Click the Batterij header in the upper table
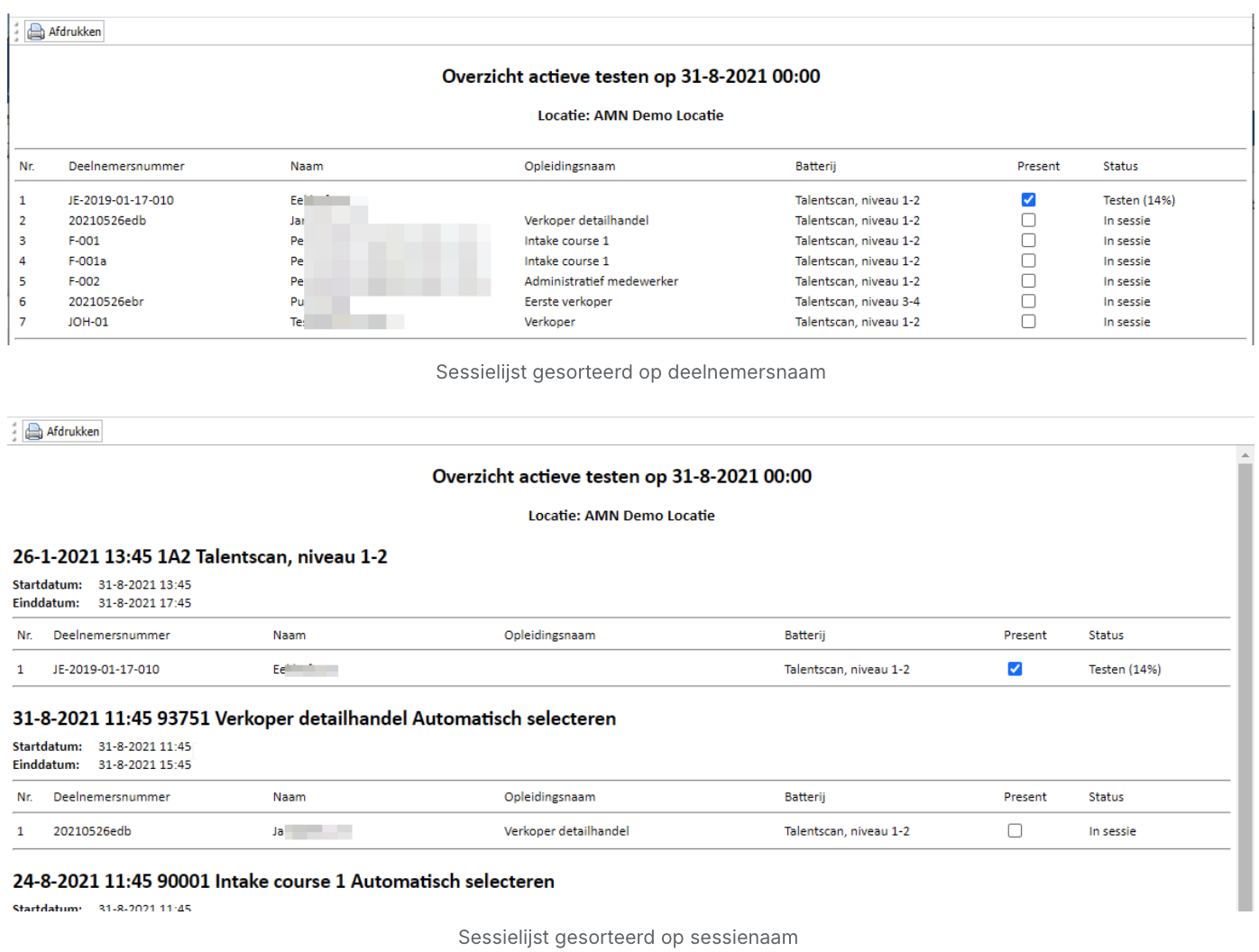1259x952 pixels. click(815, 167)
